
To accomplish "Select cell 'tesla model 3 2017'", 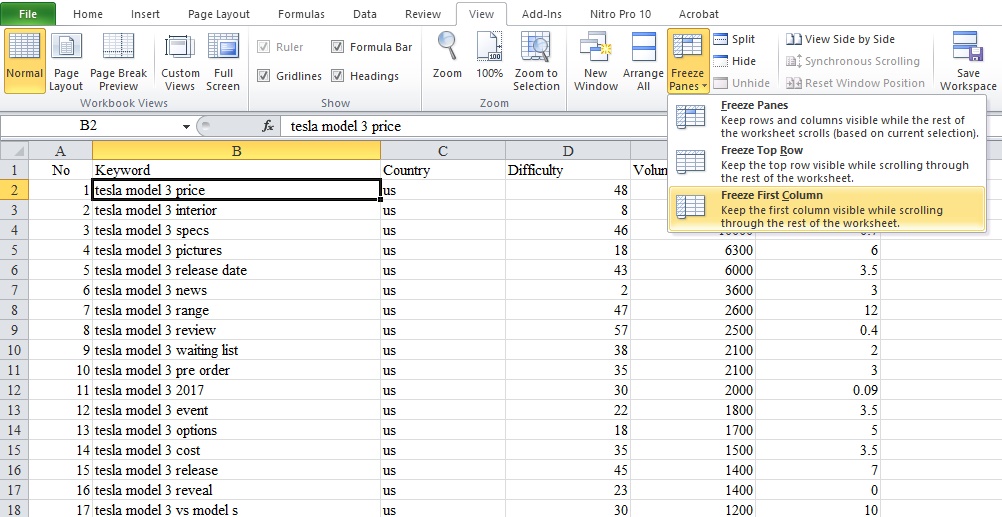I will [x=236, y=390].
